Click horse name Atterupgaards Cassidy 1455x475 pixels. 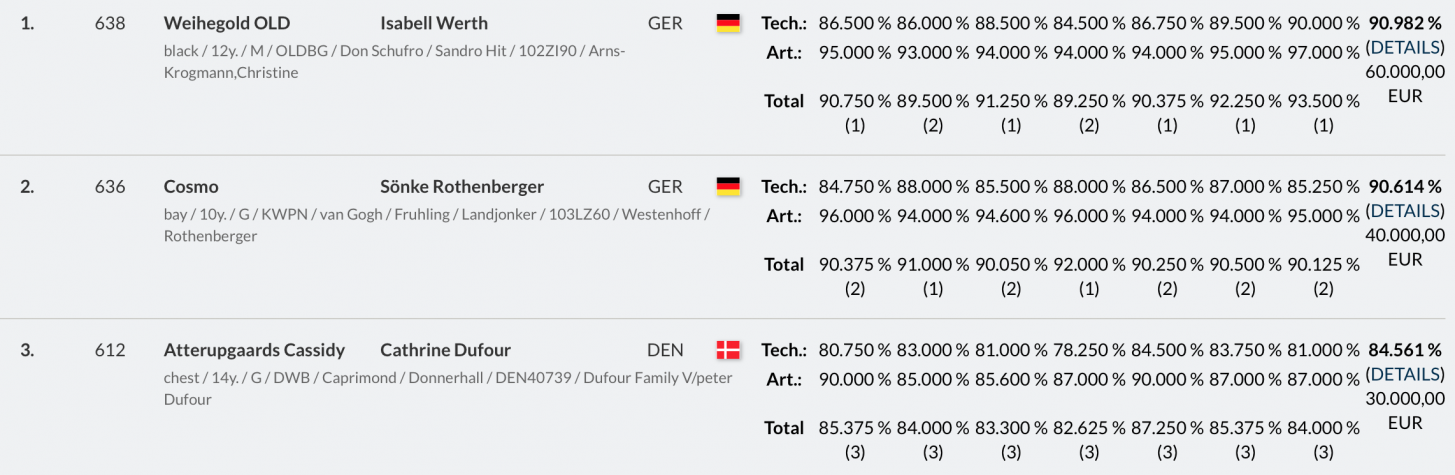pyautogui.click(x=254, y=350)
